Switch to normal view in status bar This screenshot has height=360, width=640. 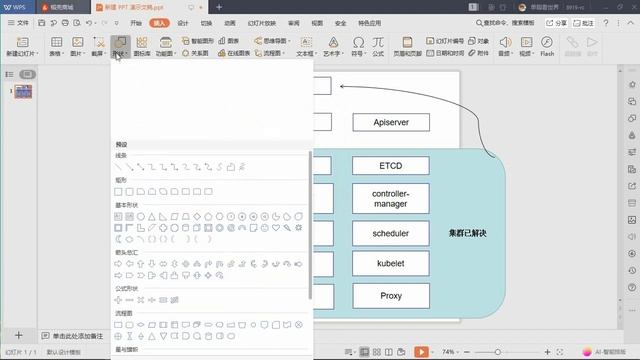364,352
